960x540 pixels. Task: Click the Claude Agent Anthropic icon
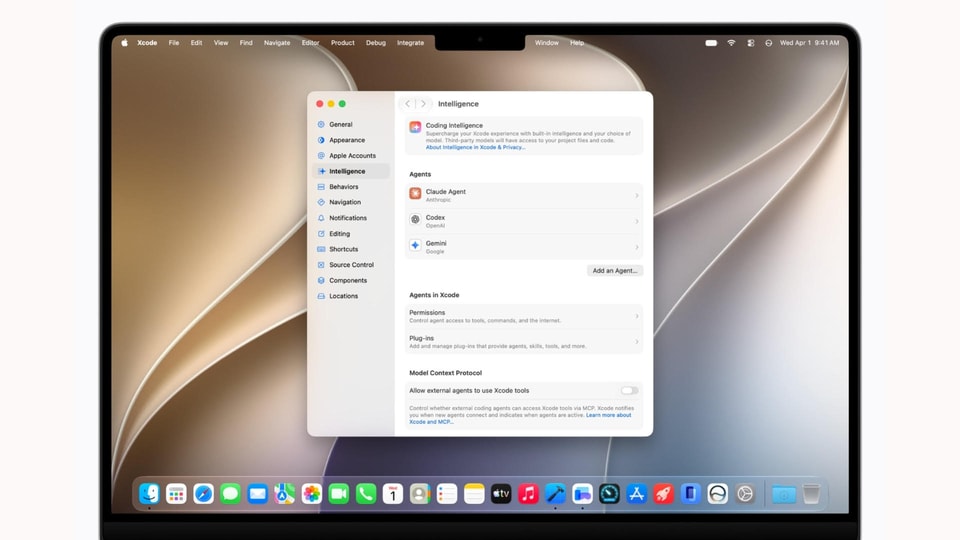(x=415, y=193)
